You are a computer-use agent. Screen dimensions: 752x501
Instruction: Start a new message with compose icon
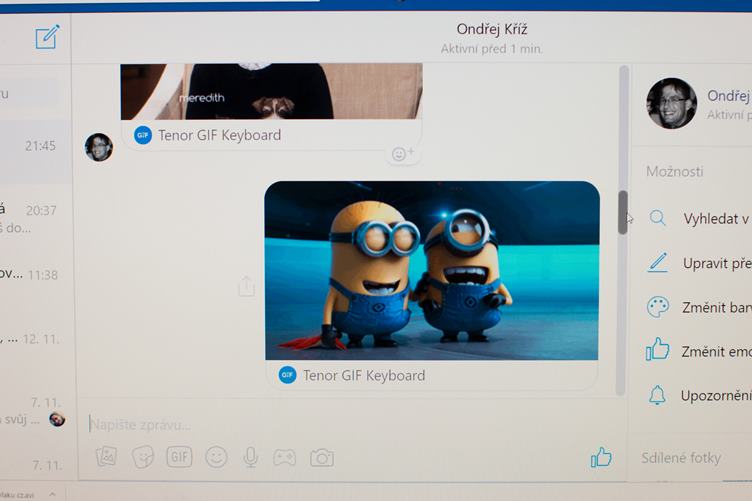click(x=47, y=37)
